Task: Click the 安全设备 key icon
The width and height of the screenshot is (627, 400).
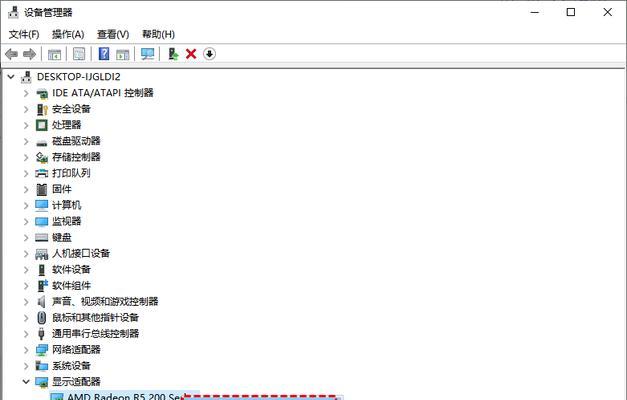Action: tap(42, 109)
